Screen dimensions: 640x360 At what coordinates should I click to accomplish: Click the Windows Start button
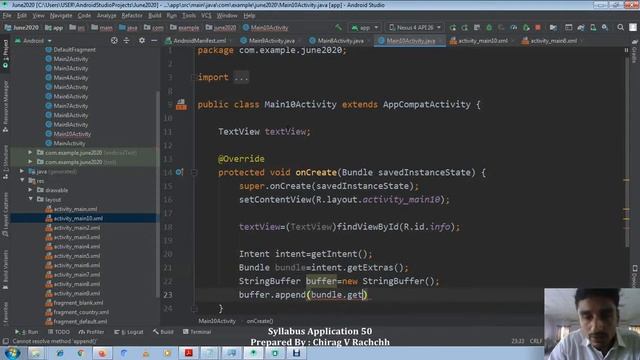point(12,353)
